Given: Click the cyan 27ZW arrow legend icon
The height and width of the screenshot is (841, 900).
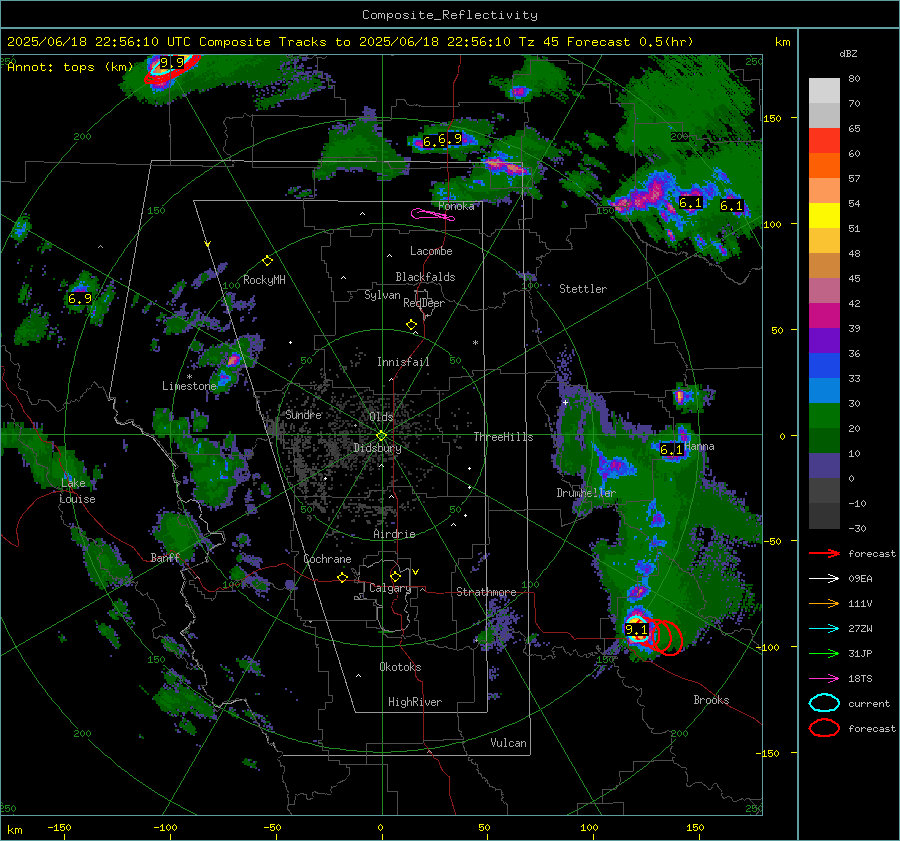Looking at the screenshot, I should [x=824, y=629].
